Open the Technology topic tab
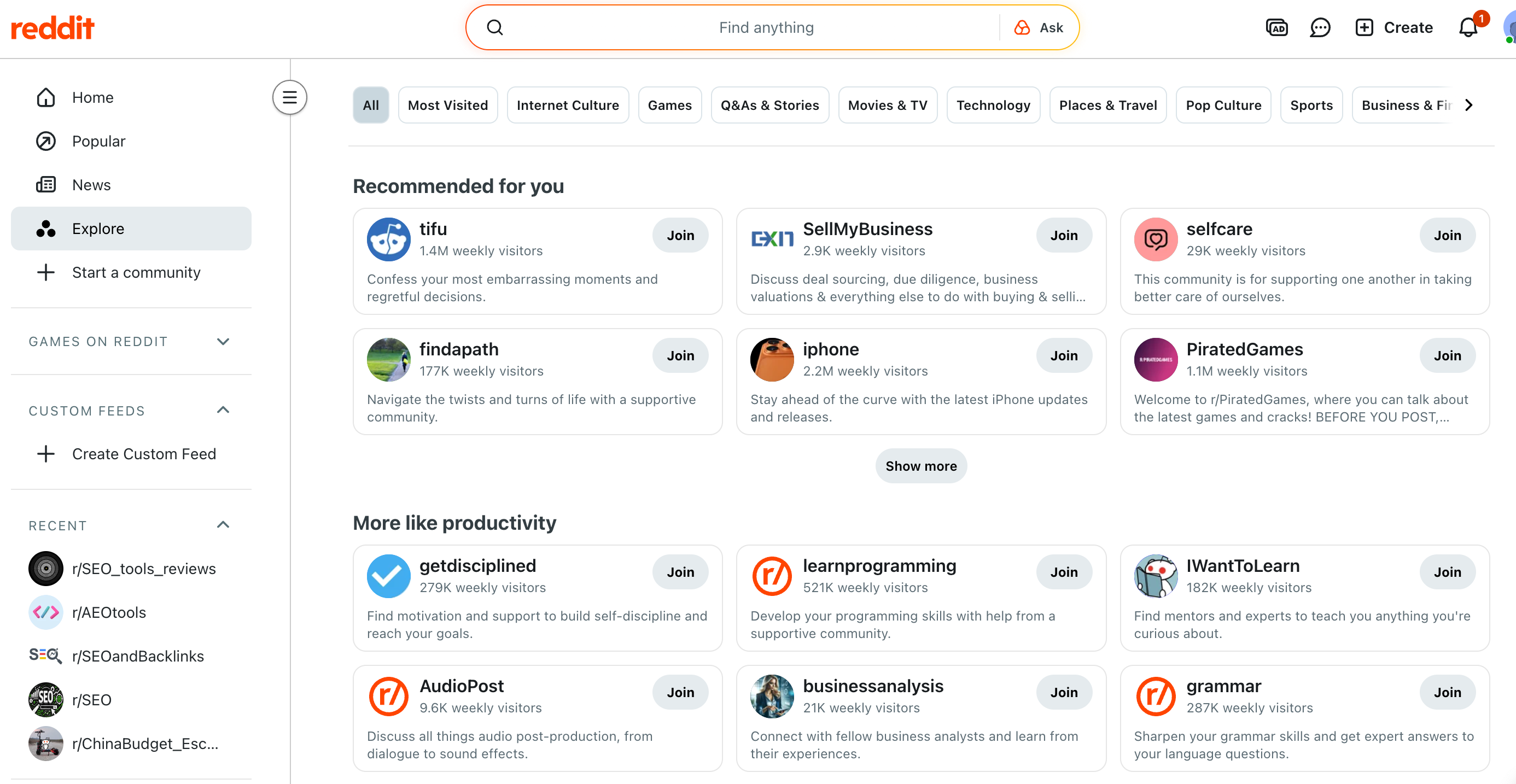 [993, 106]
